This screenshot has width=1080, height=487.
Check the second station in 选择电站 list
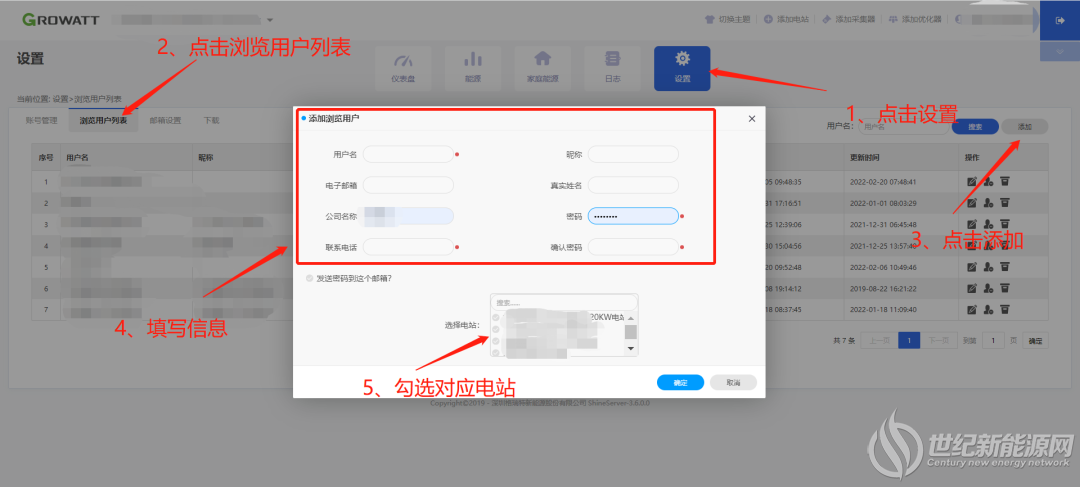click(495, 329)
